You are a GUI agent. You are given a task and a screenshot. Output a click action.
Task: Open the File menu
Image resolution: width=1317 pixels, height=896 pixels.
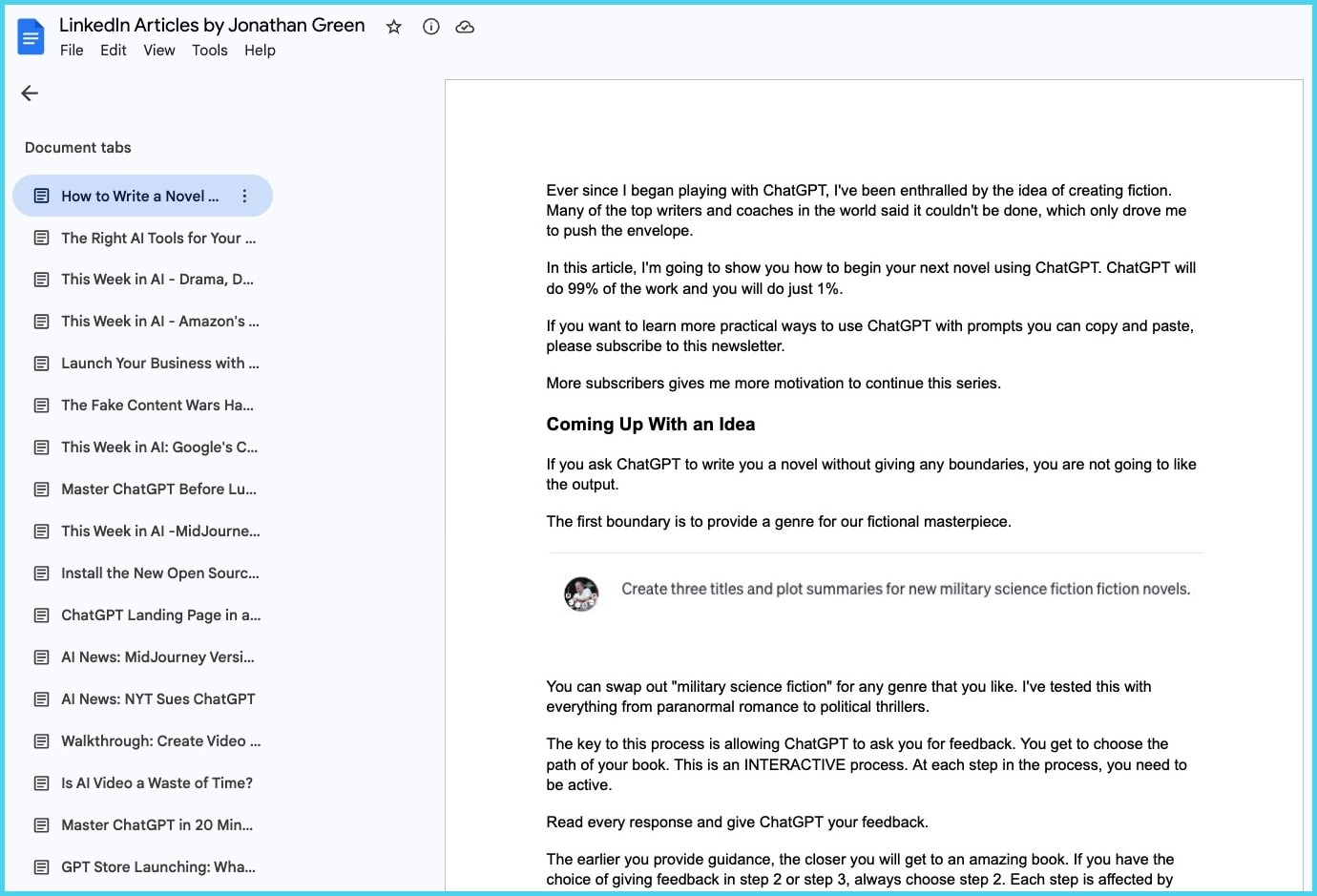coord(72,50)
